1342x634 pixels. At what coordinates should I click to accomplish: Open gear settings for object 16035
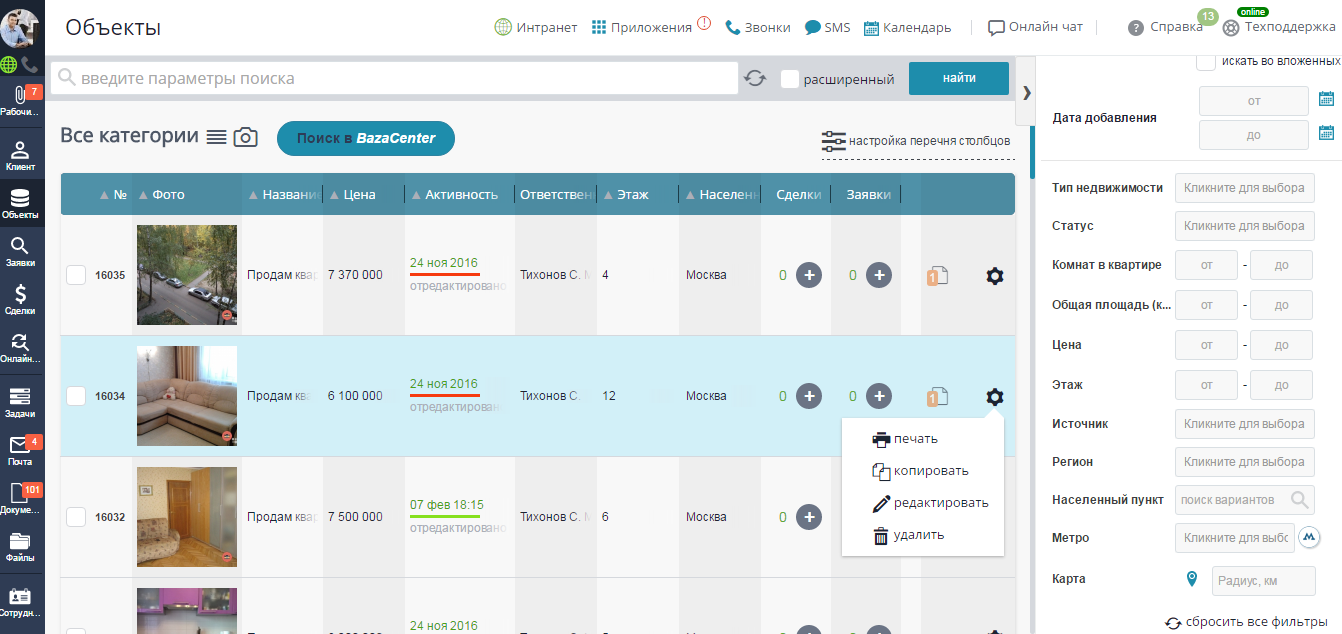coord(994,275)
